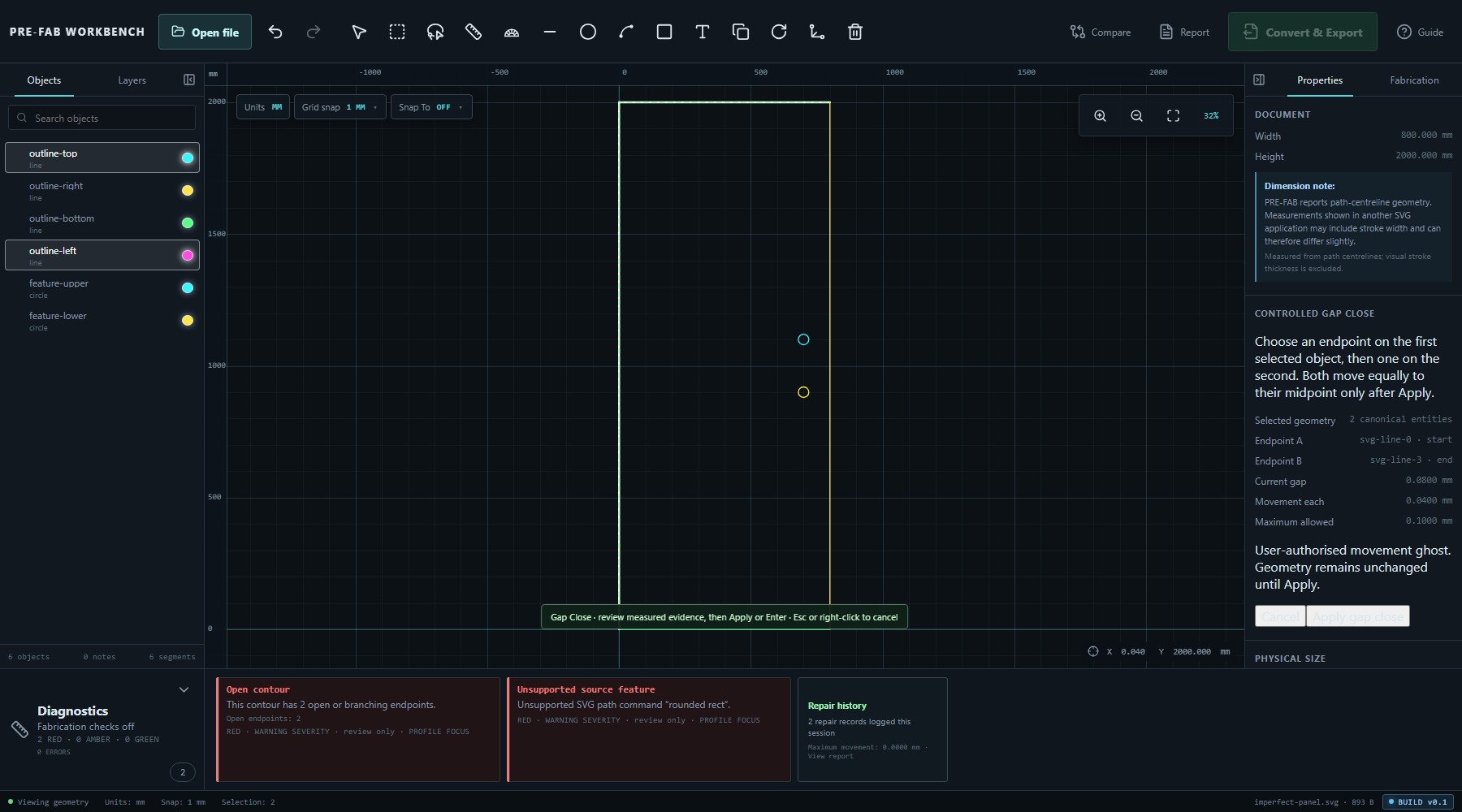Image resolution: width=1462 pixels, height=812 pixels.
Task: Open the Guide help
Action: (x=1420, y=32)
